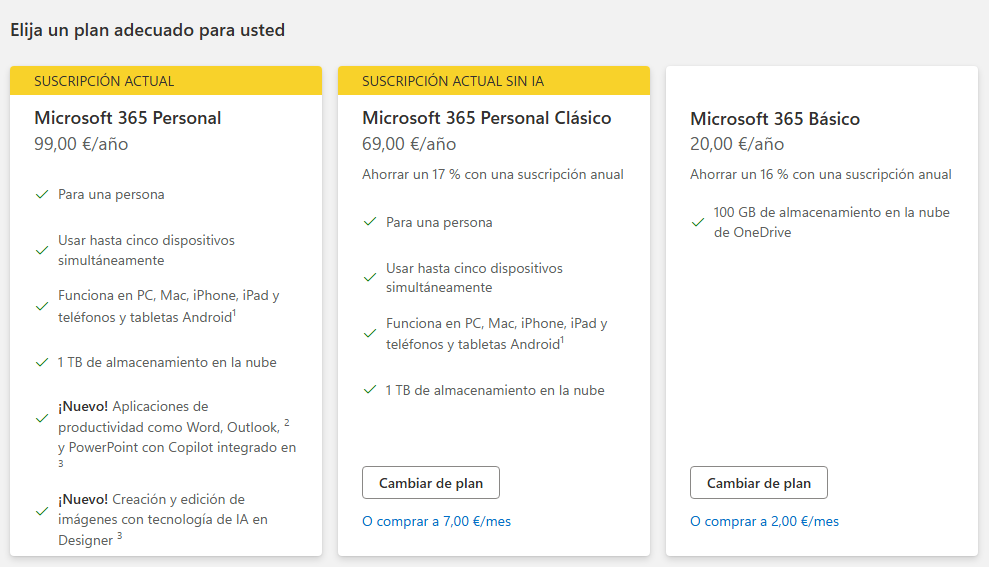
Task: Click 'Funciona en PC, Mac, iPhone' text in Personal
Action: (168, 306)
